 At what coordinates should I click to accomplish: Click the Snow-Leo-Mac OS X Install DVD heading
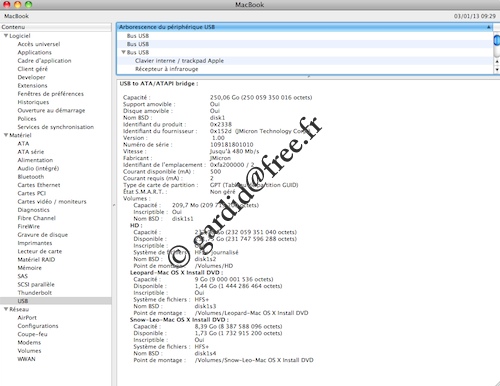(x=179, y=320)
